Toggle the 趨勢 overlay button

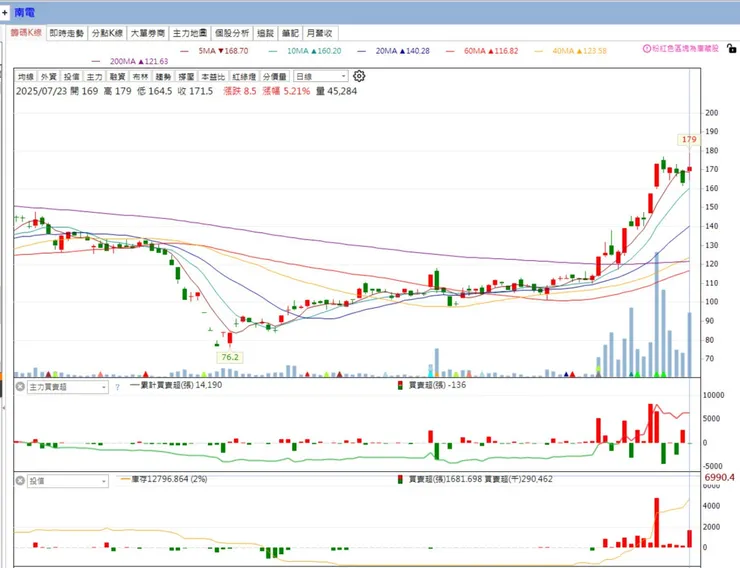163,76
